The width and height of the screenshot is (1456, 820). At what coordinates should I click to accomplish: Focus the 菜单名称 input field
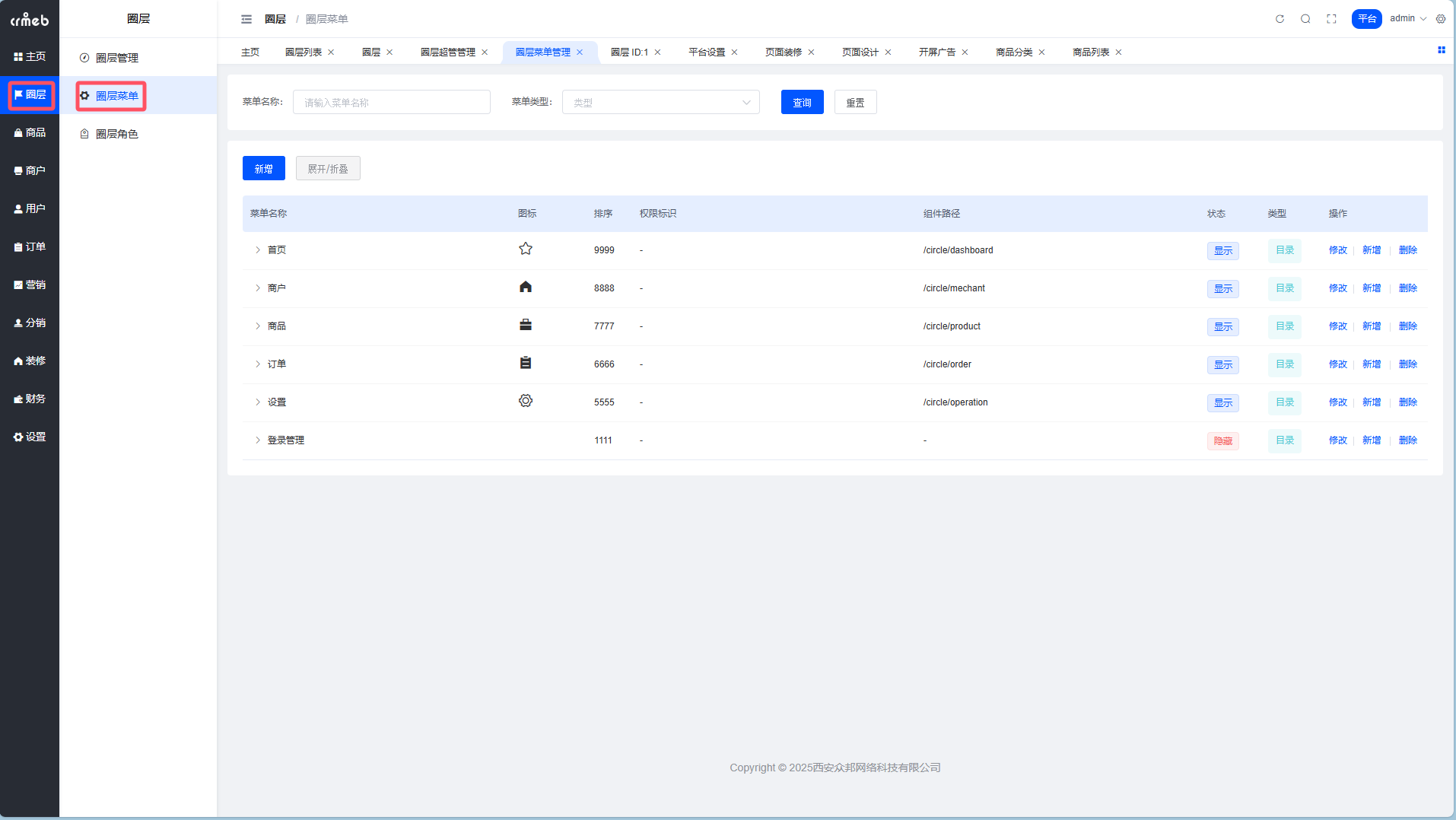coord(391,103)
